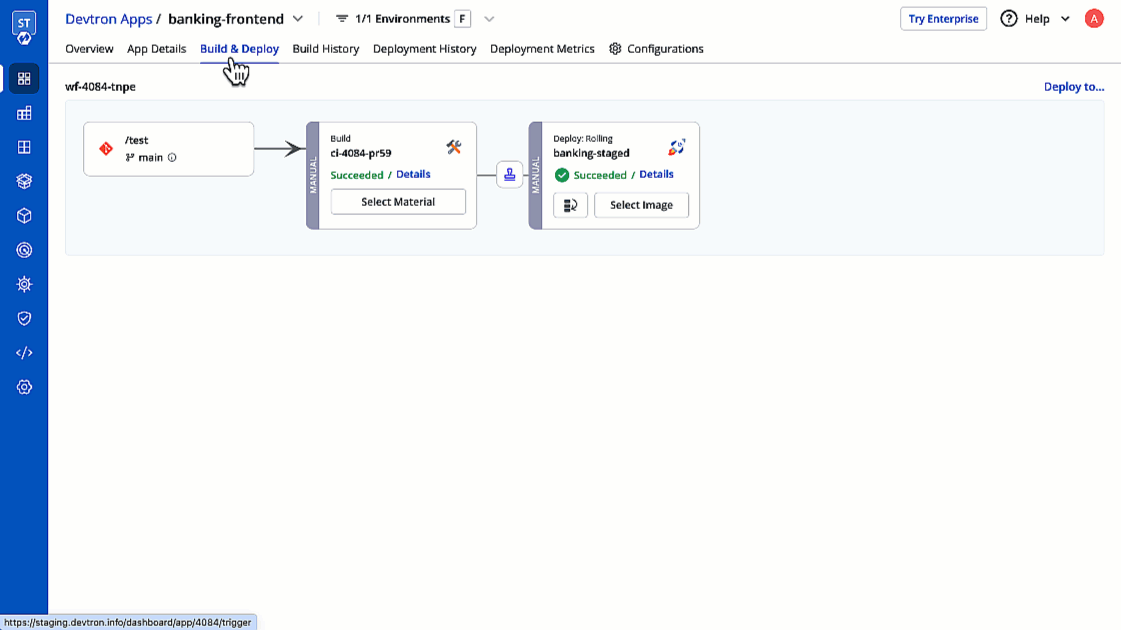Expand the Environments dropdown chevron
Screen dimensions: 1121x630
pos(488,18)
